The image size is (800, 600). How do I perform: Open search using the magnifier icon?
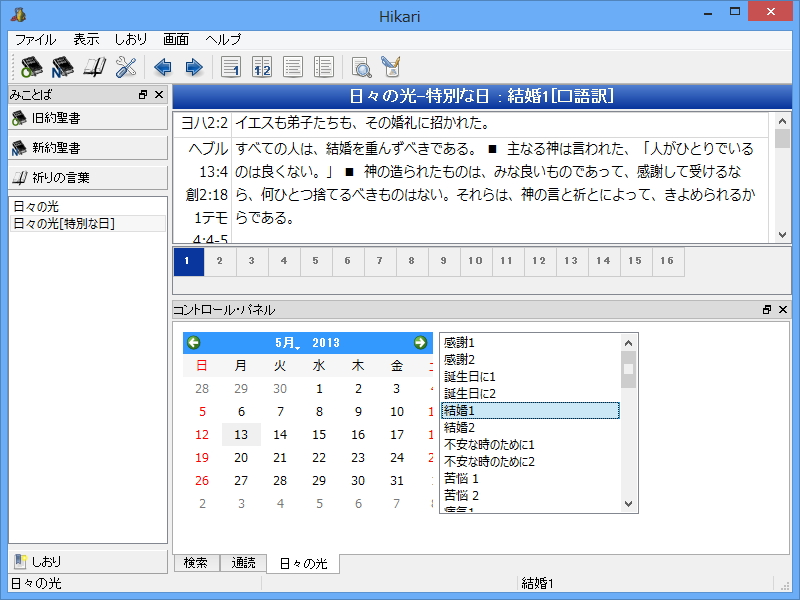pyautogui.click(x=360, y=67)
